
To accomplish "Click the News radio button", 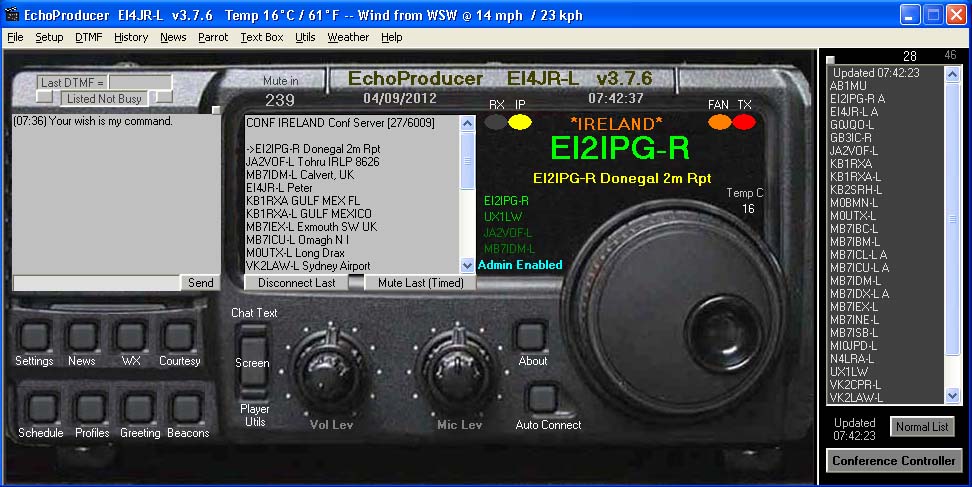I will 82,336.
